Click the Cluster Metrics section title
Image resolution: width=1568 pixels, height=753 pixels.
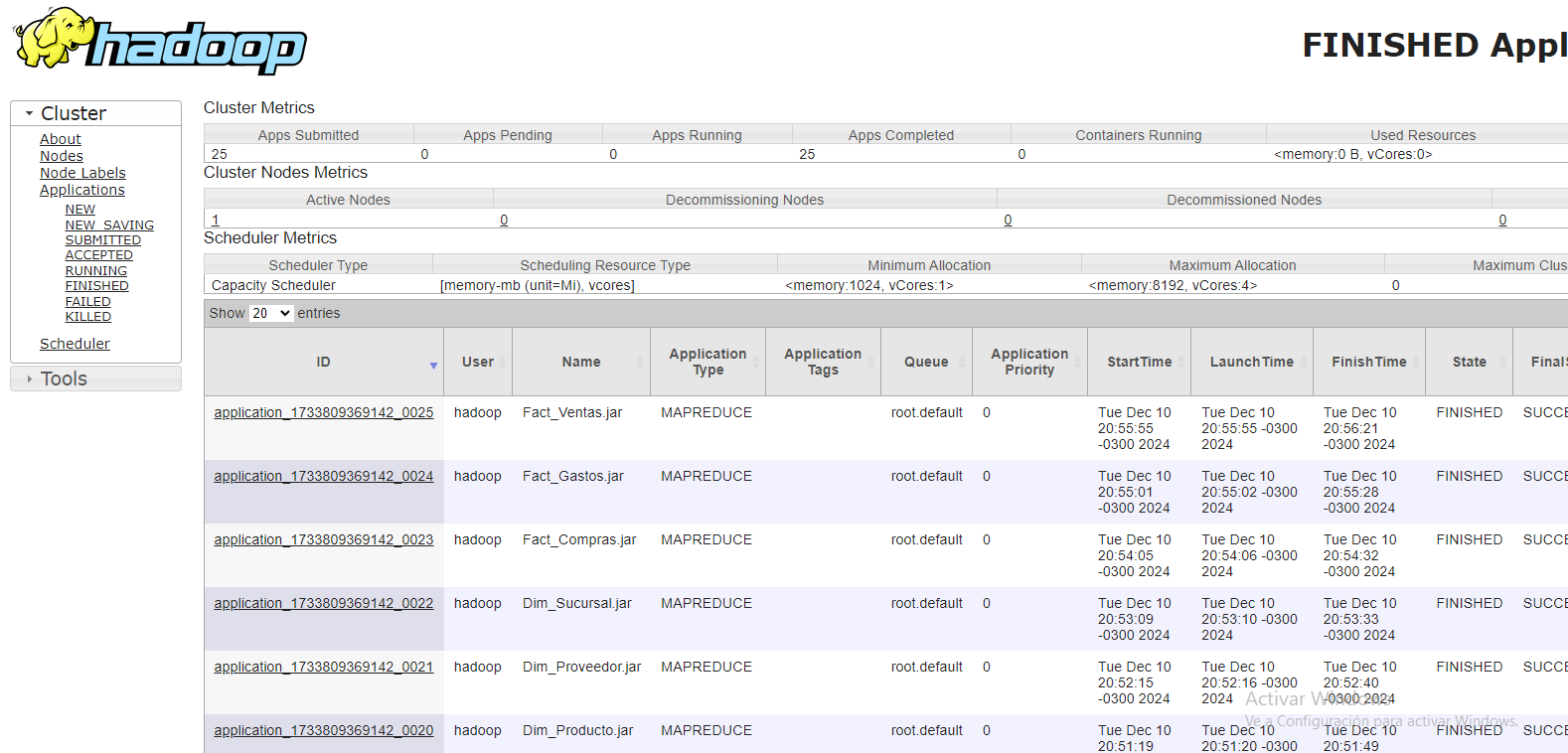coord(259,107)
